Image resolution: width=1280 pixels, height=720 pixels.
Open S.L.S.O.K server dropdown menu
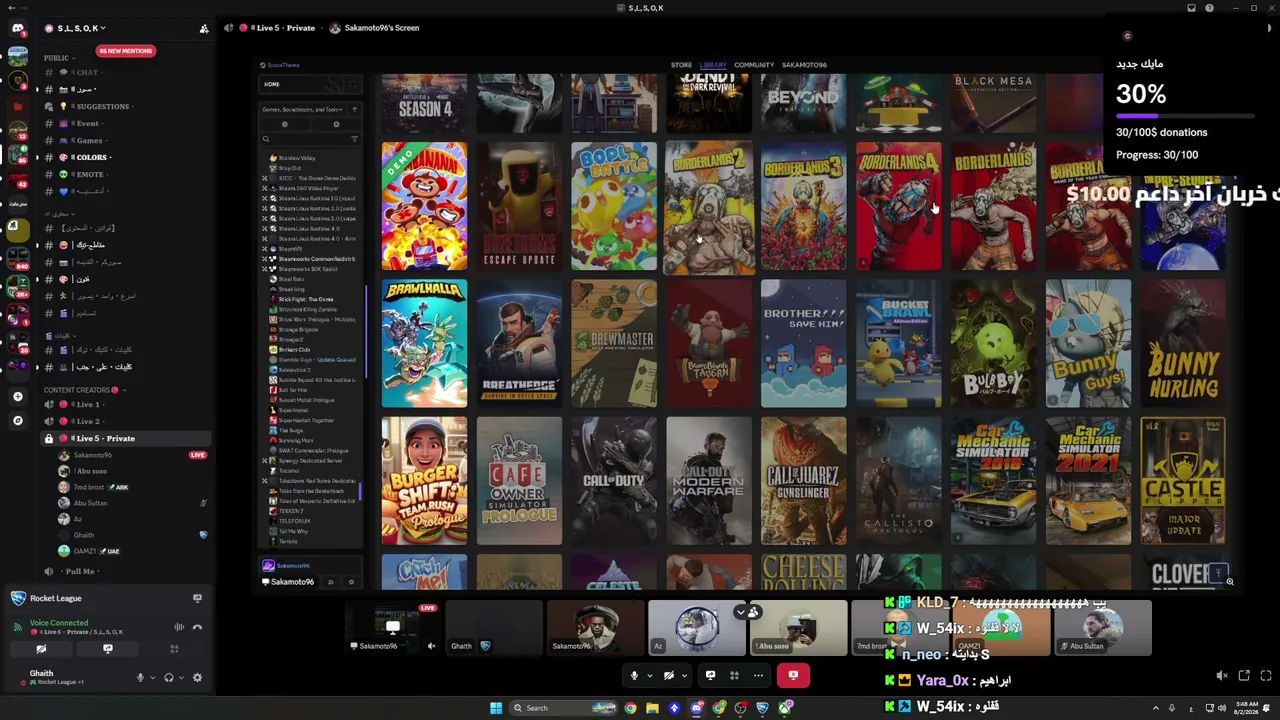point(76,28)
